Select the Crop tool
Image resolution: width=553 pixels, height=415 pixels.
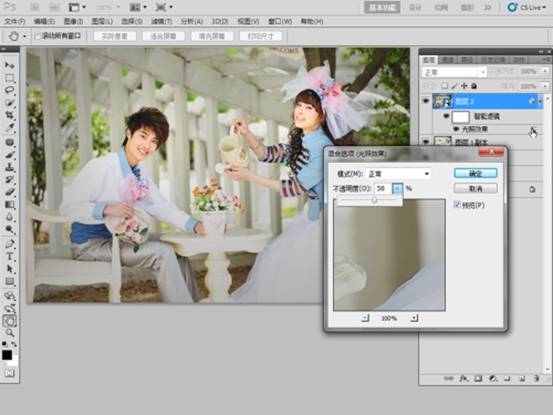10,115
